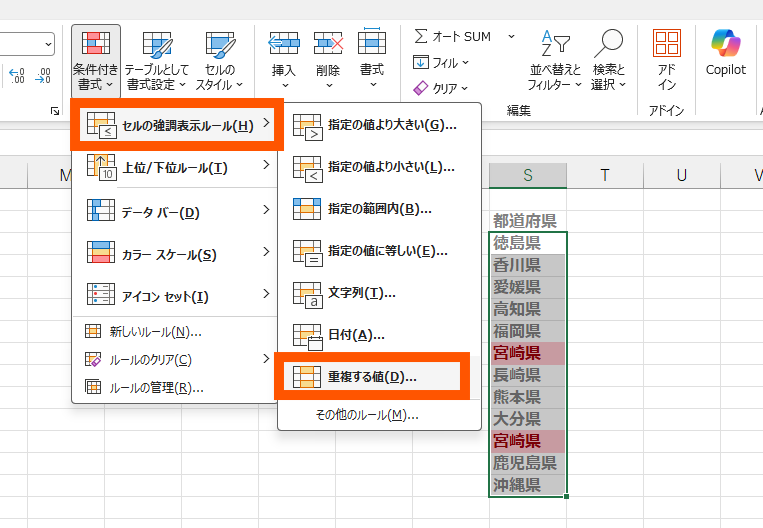The width and height of the screenshot is (763, 528).
Task: Open the 条件付き書式 conditional formatting button
Action: coord(96,61)
